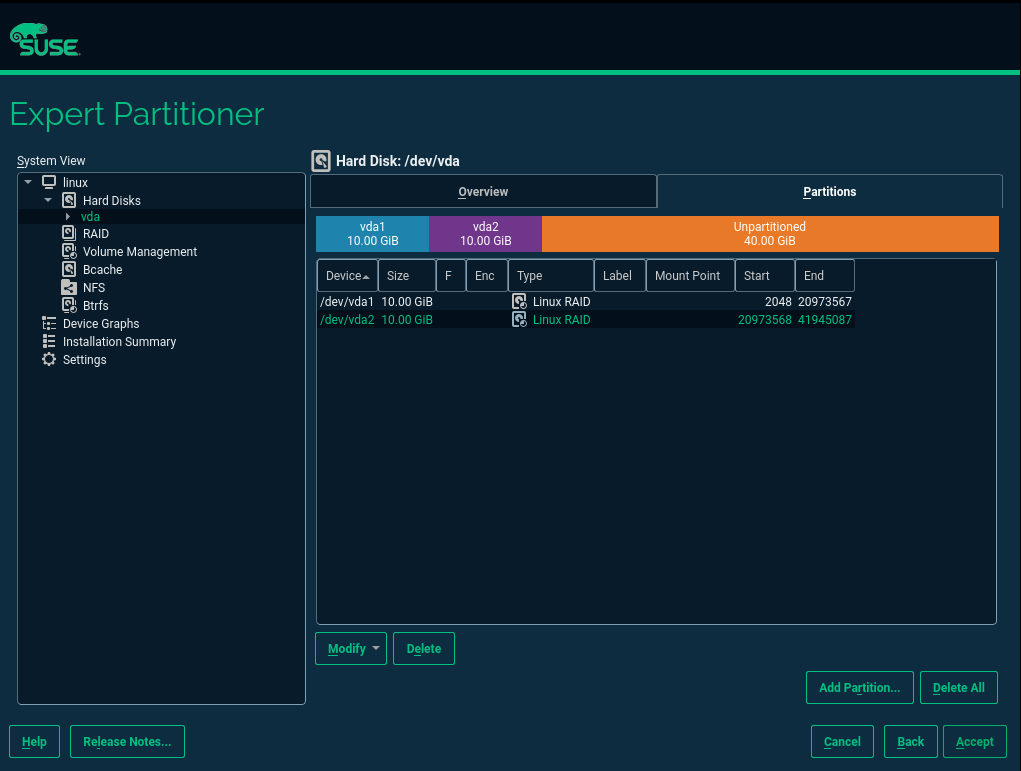Sort by the Device column header

[x=347, y=276]
